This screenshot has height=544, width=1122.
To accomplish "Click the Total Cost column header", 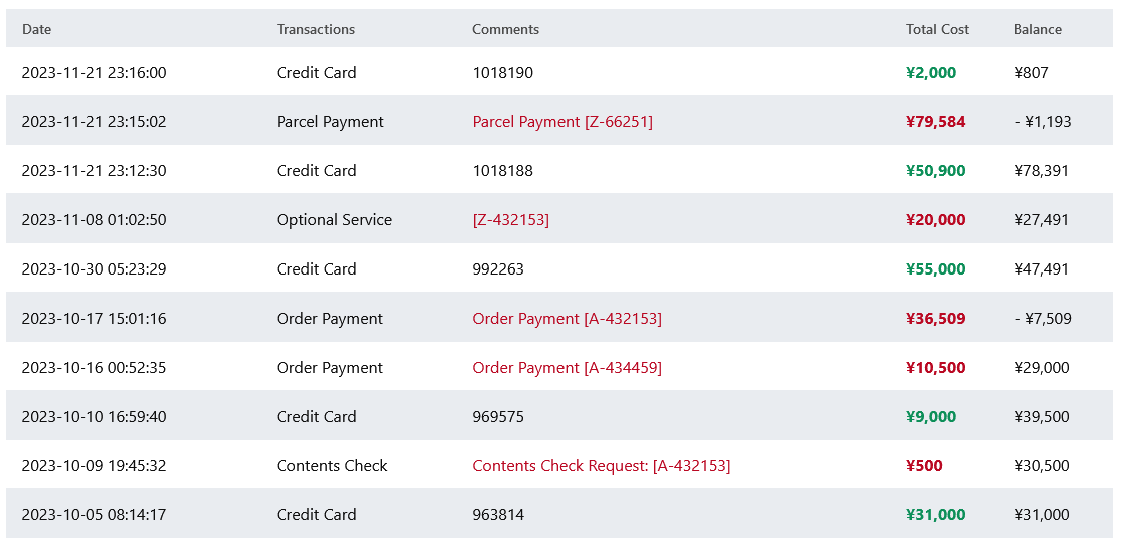I will tap(937, 30).
